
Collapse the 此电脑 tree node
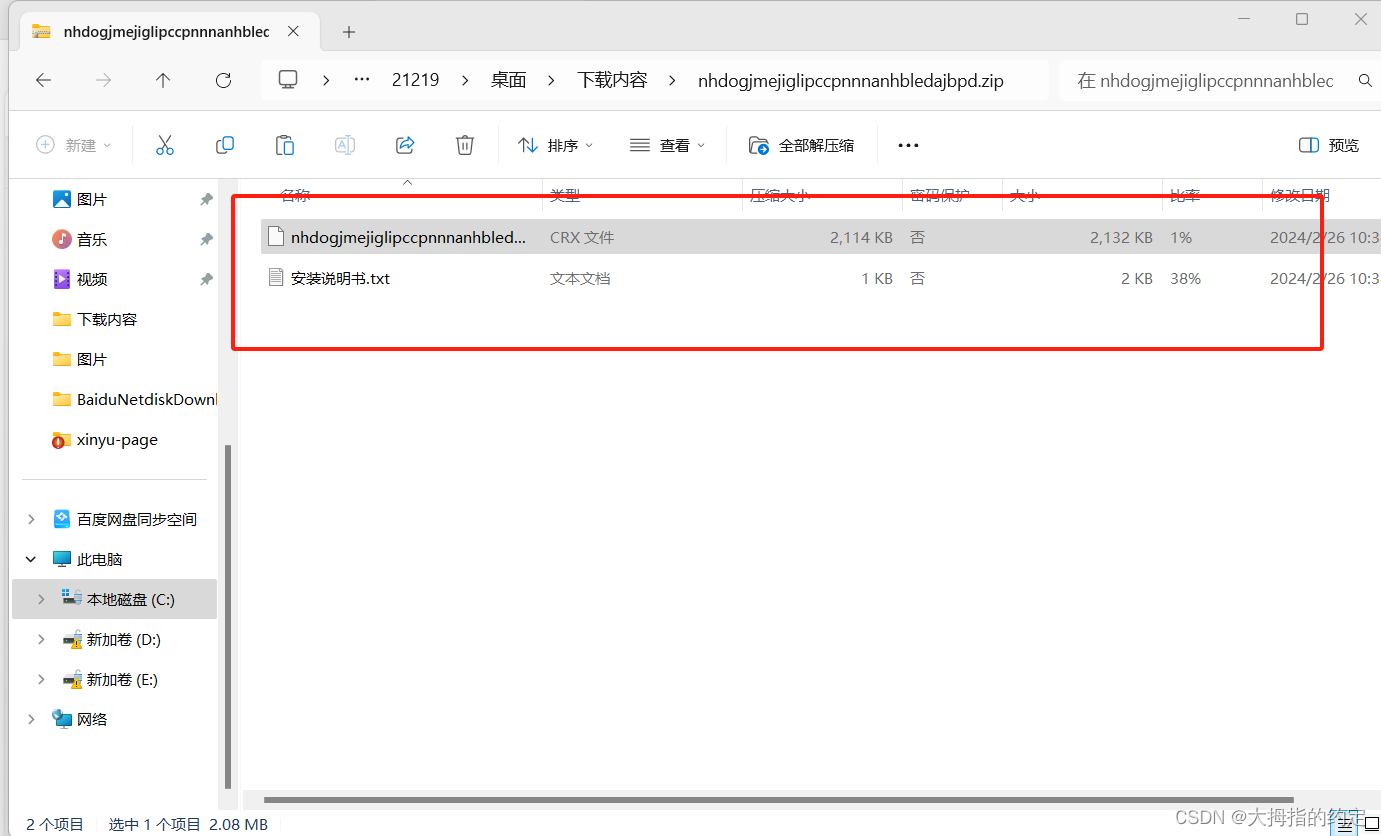(x=31, y=559)
